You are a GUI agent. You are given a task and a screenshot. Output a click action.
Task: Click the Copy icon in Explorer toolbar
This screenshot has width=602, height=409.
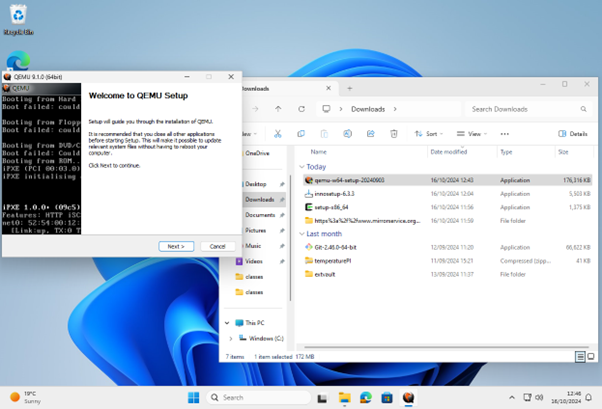(x=302, y=133)
